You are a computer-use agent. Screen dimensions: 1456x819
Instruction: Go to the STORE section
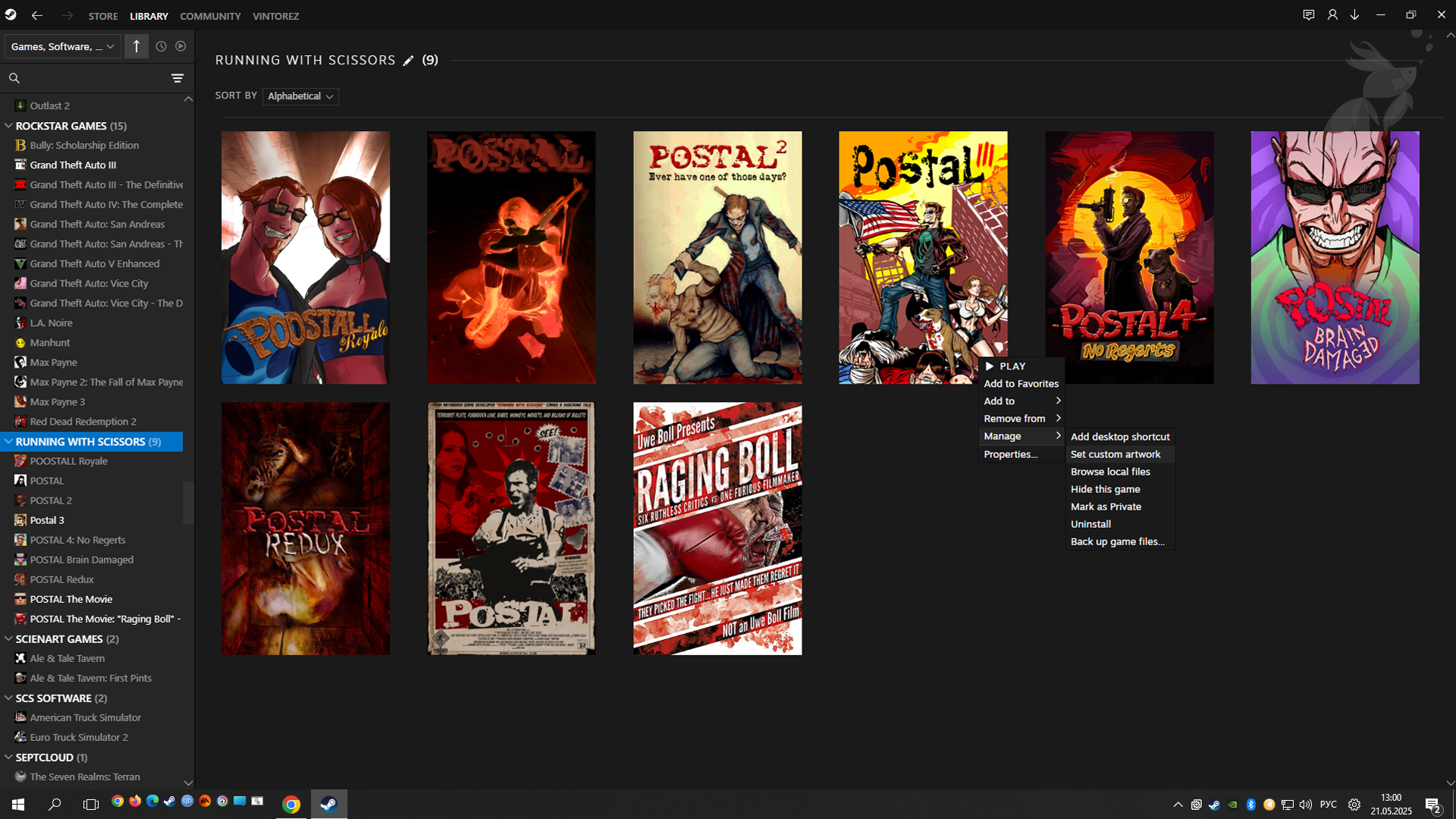[x=102, y=16]
